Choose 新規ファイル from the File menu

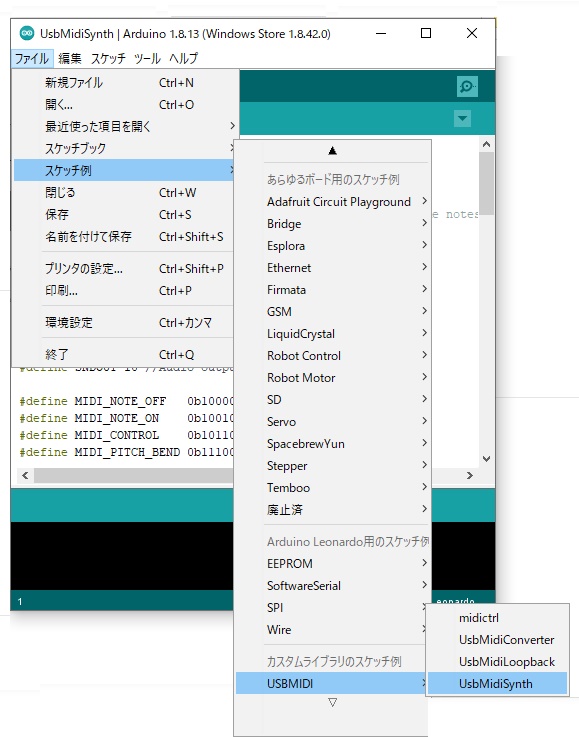pyautogui.click(x=126, y=83)
